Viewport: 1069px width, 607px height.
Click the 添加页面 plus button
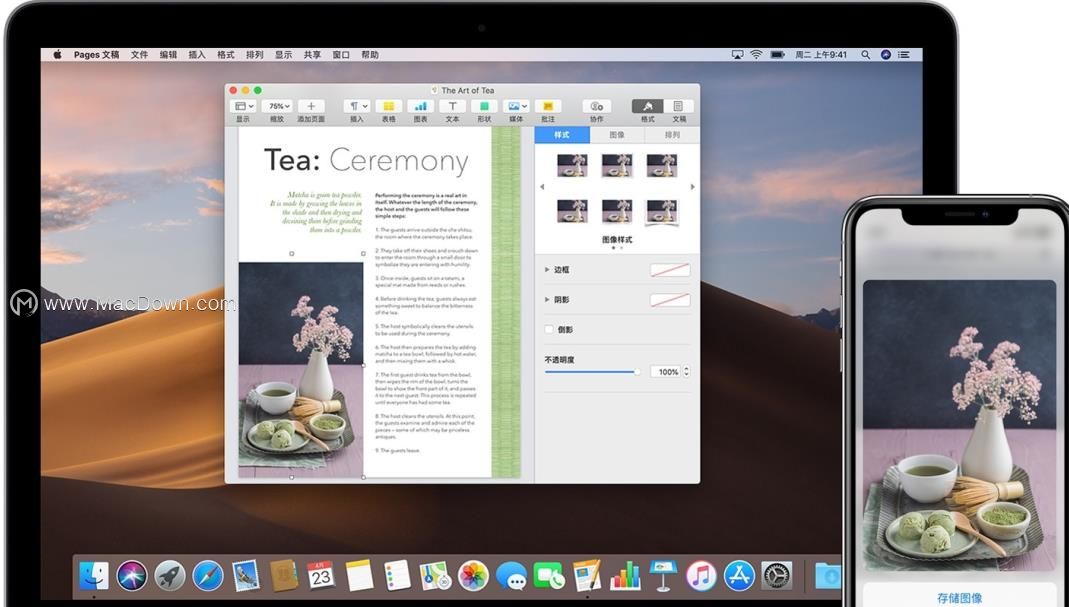pyautogui.click(x=311, y=106)
